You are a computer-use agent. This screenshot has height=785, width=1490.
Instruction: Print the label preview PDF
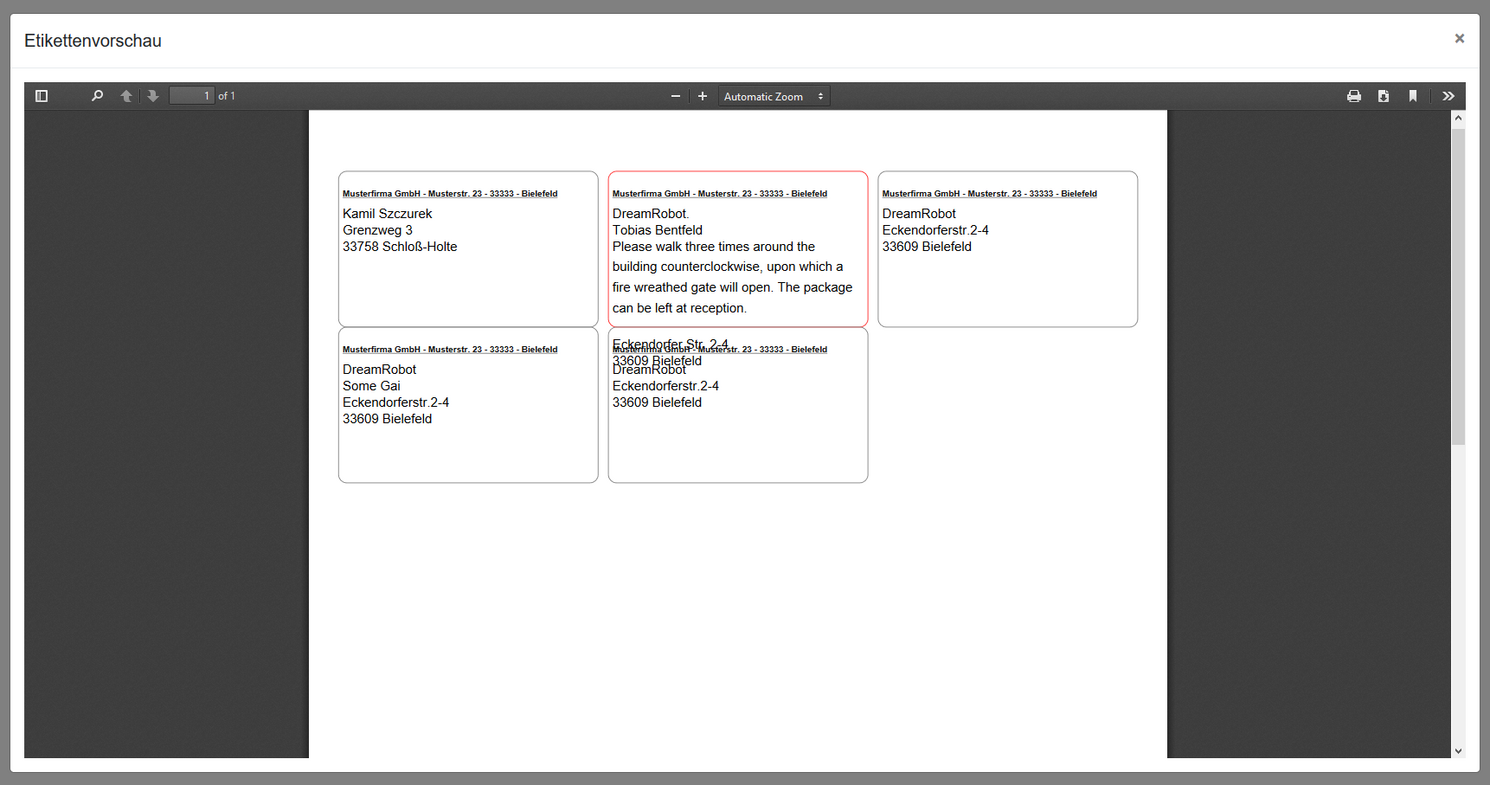click(x=1354, y=96)
